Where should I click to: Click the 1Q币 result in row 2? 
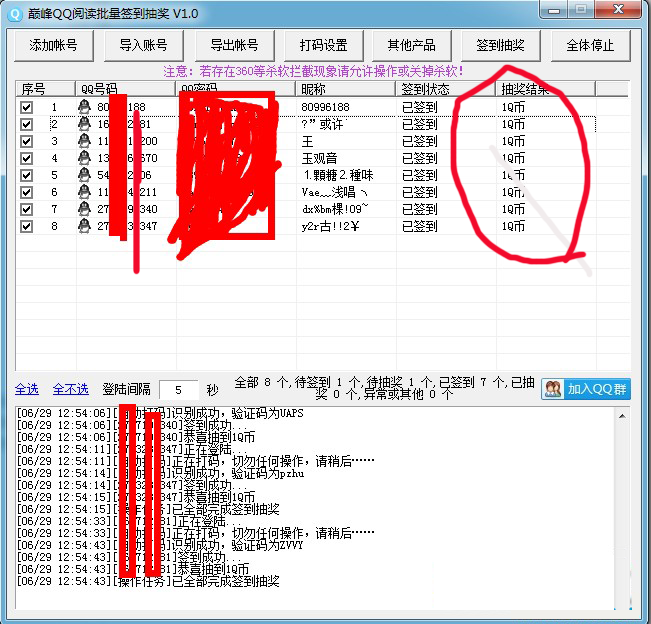pyautogui.click(x=513, y=124)
